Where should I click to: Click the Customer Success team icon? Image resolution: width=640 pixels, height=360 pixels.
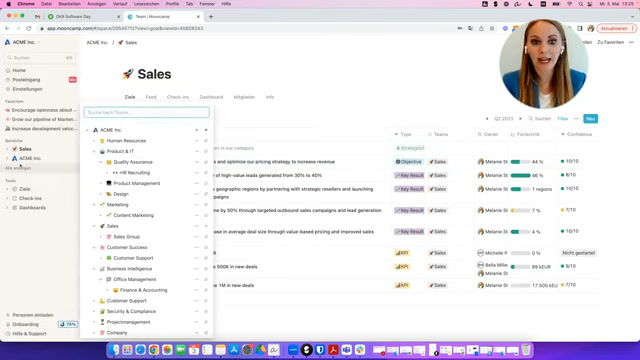click(102, 247)
